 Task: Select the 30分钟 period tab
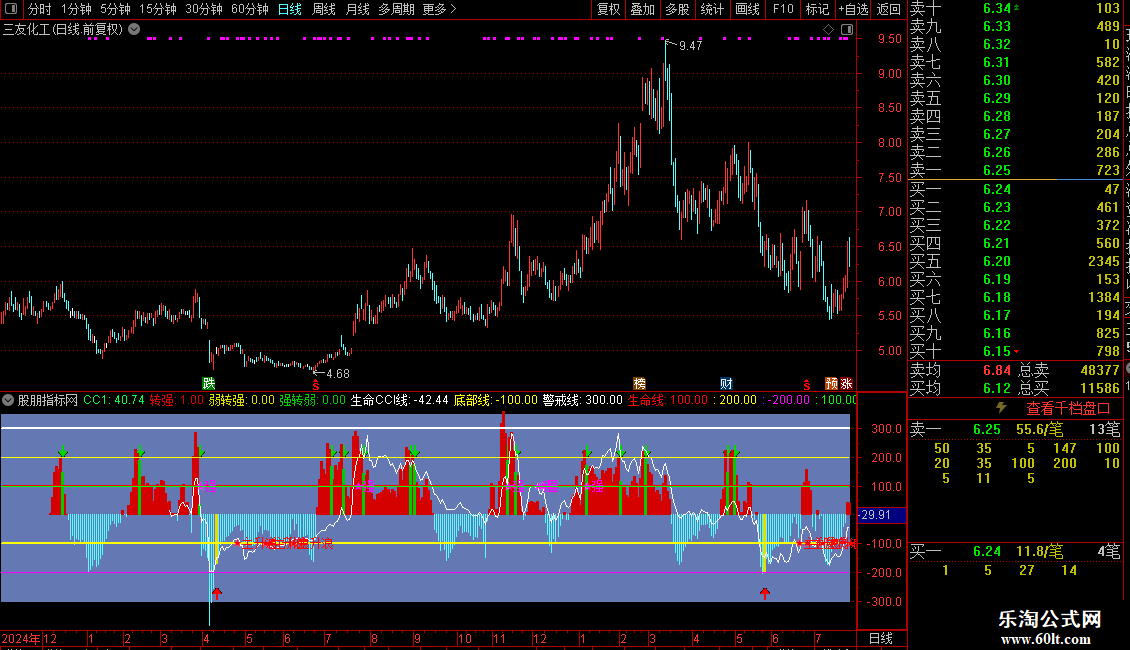coord(204,9)
